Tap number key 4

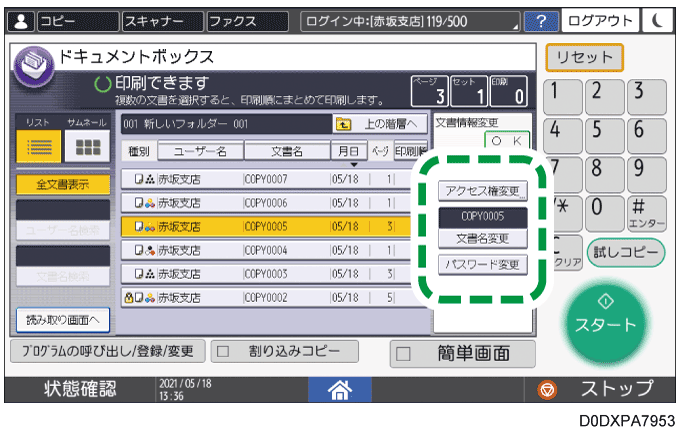pyautogui.click(x=563, y=136)
